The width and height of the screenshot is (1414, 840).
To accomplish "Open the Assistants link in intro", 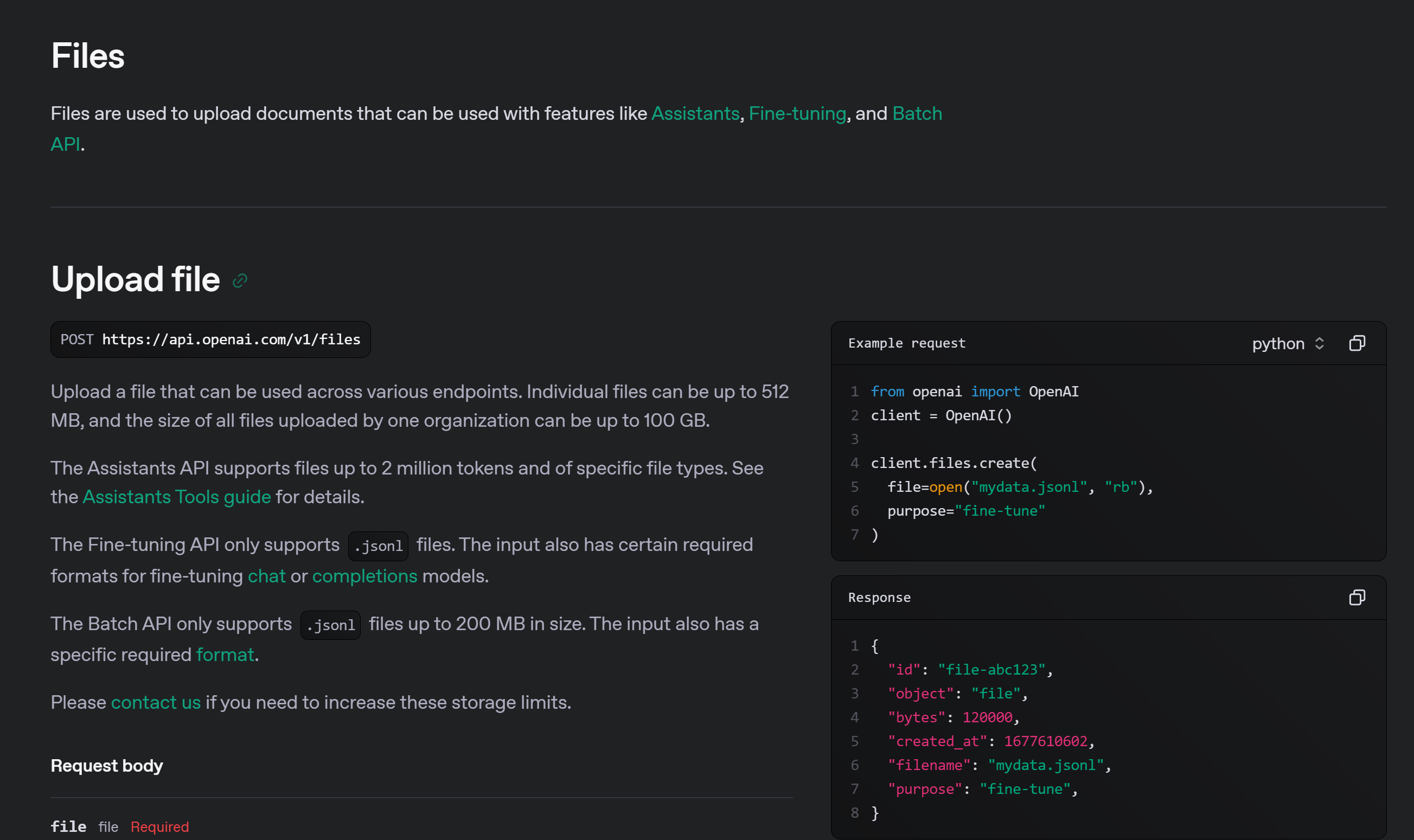I will coord(695,113).
